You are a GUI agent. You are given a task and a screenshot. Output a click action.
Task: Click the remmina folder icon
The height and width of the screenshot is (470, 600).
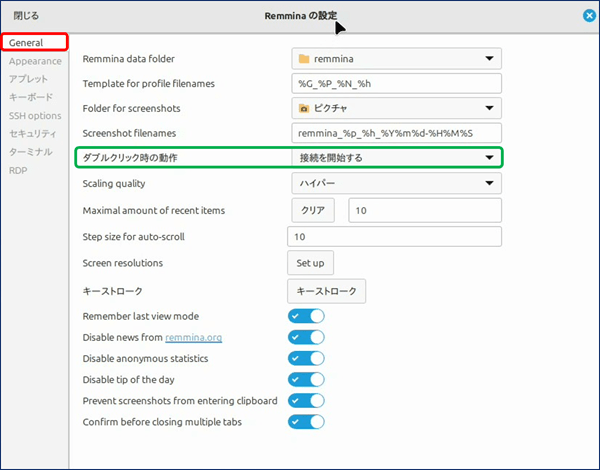click(x=304, y=59)
